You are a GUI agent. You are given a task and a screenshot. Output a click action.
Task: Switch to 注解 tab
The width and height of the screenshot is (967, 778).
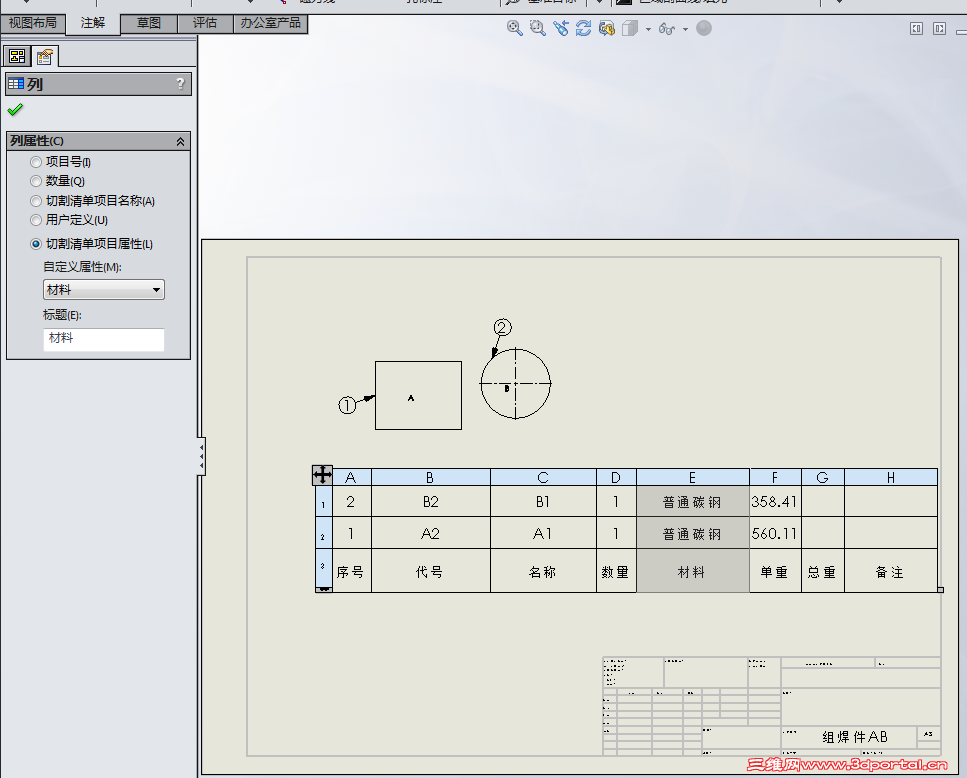click(x=93, y=23)
